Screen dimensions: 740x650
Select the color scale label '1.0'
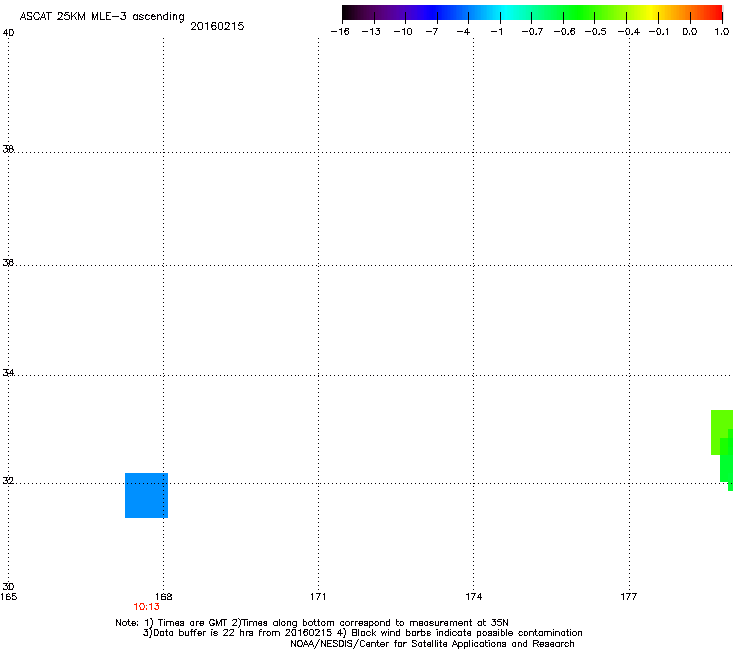pos(722,32)
